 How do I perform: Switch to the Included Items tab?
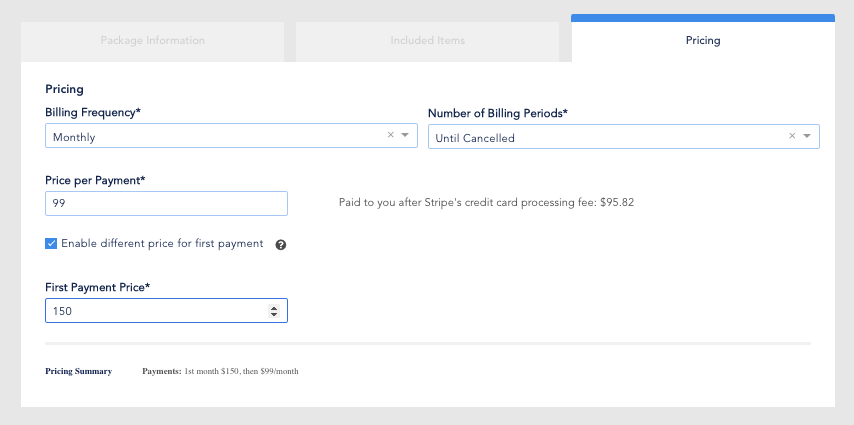coord(428,41)
